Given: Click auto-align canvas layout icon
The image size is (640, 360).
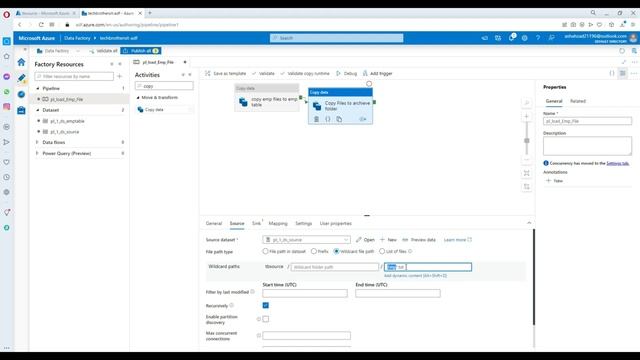Looking at the screenshot, I should tap(527, 187).
